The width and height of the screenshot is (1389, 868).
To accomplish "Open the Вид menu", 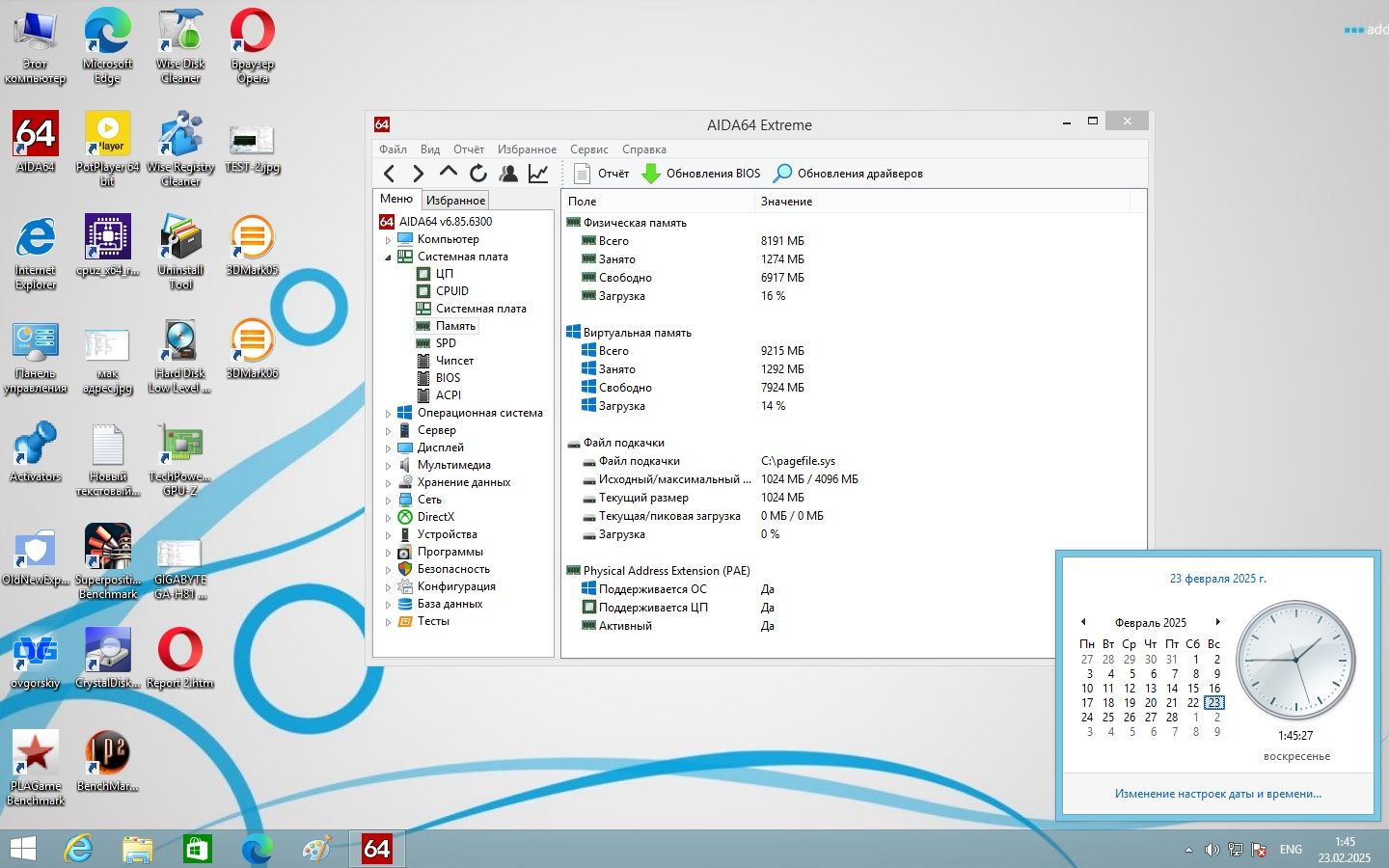I will click(430, 149).
